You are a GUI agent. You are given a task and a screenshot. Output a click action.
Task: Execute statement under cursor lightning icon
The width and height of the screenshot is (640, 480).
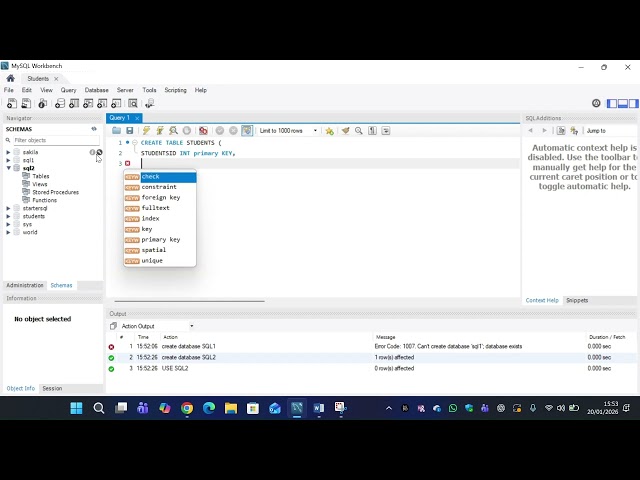160,131
